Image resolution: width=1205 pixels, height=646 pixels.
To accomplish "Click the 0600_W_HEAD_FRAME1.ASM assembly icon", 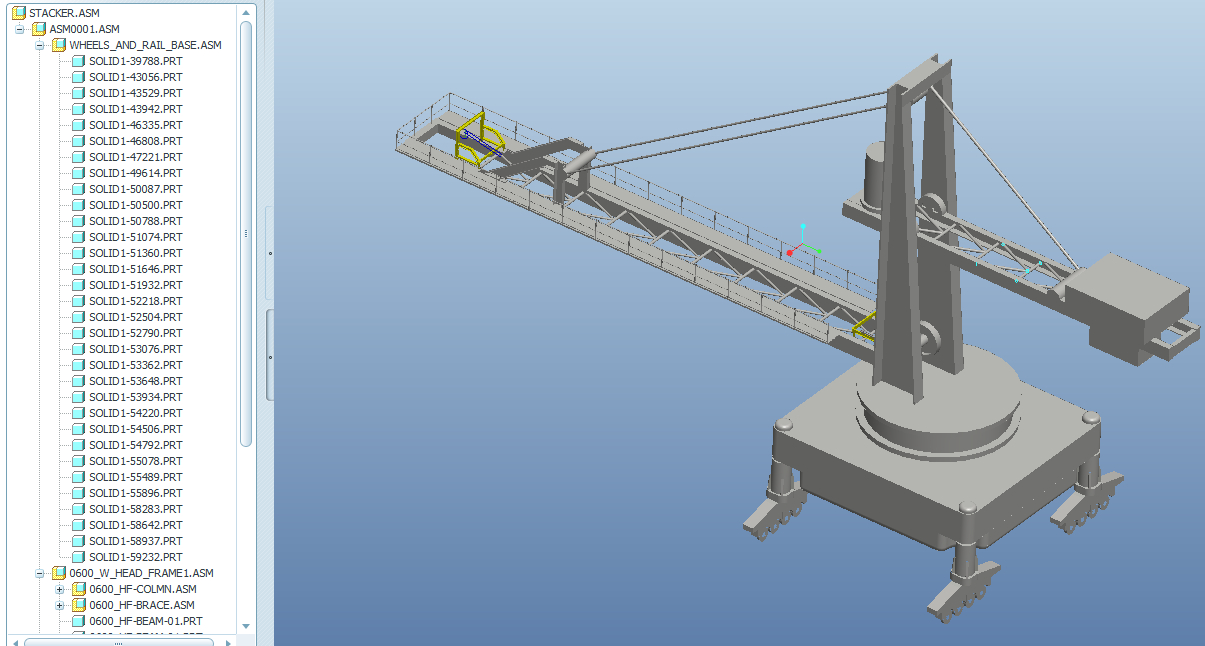I will coord(59,573).
